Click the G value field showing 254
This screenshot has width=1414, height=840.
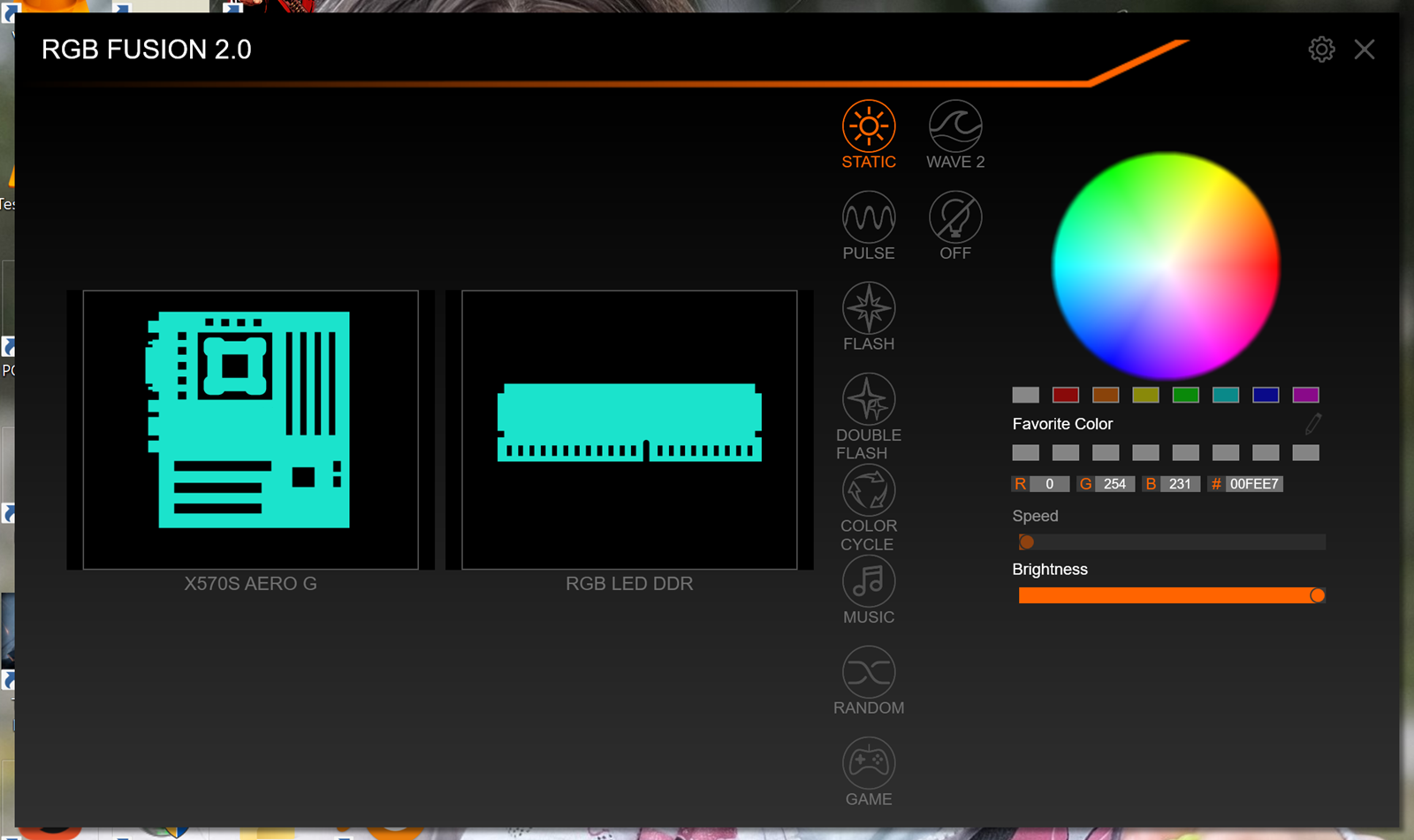1115,484
